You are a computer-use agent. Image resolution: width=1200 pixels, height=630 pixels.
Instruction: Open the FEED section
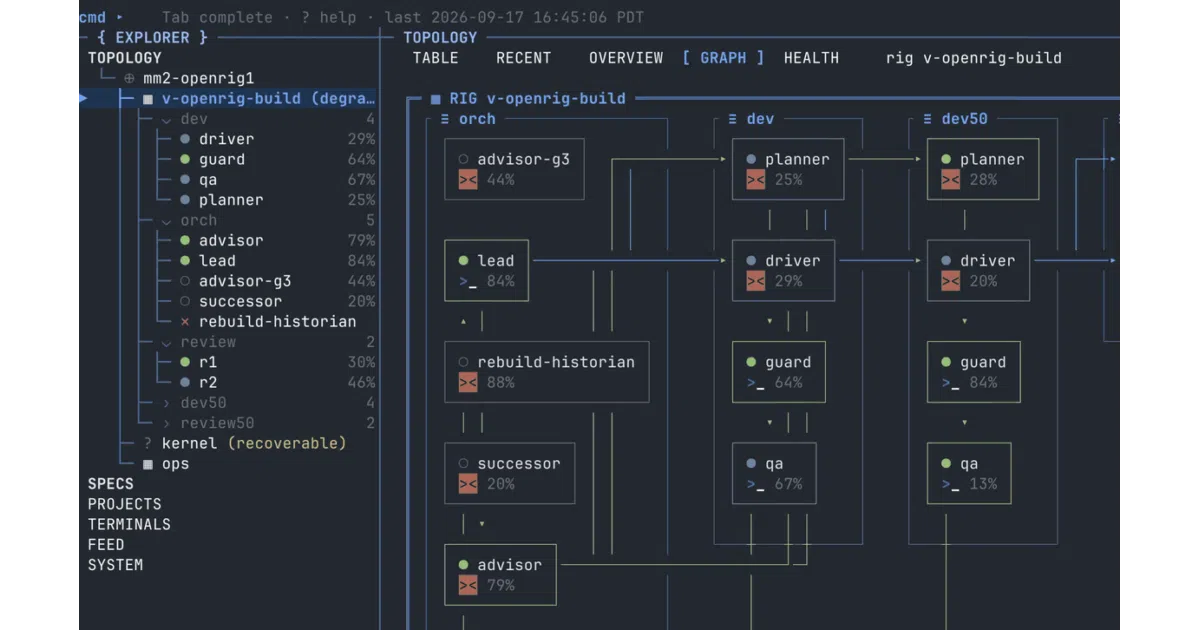pos(106,545)
